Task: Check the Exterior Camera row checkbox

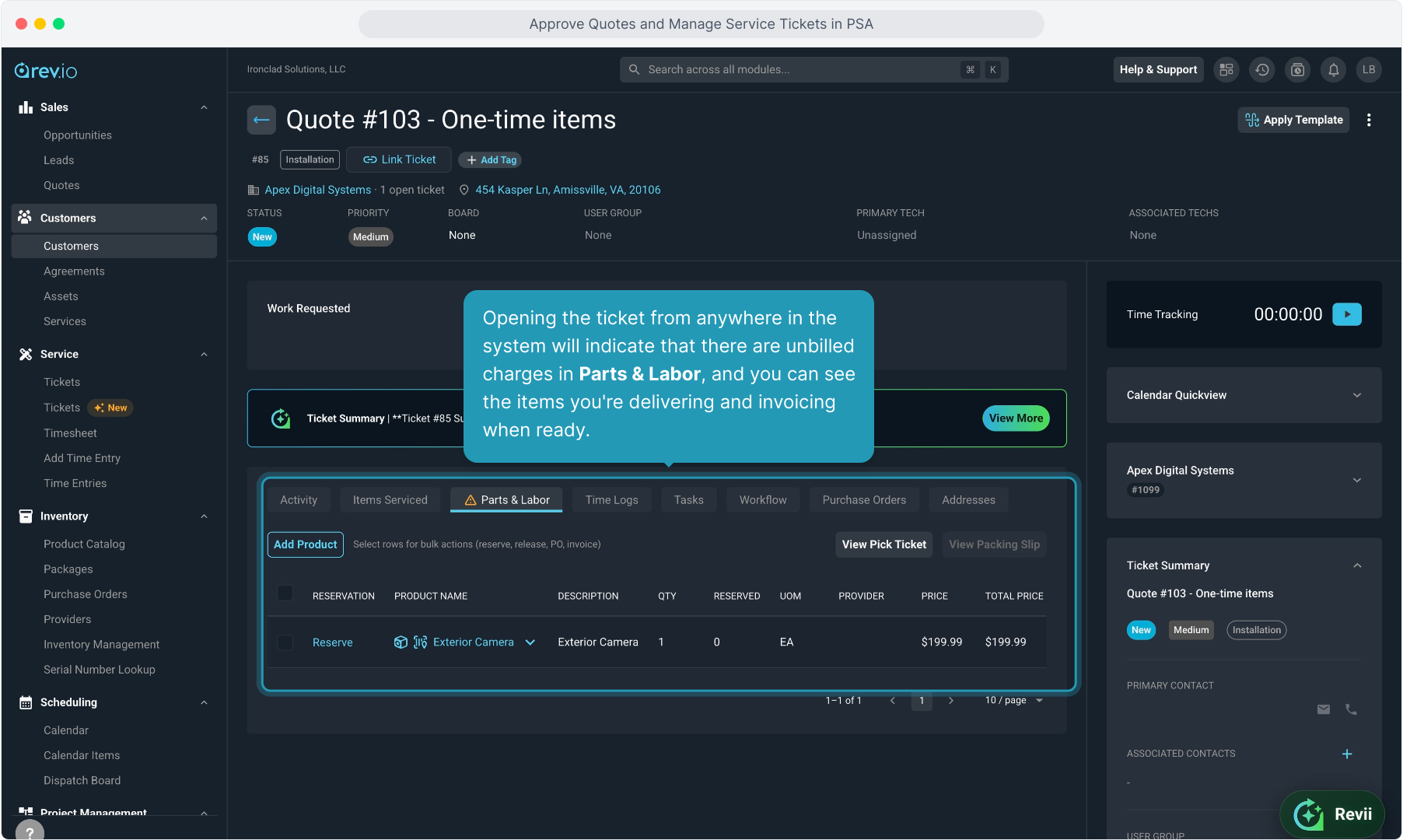Action: click(x=285, y=642)
